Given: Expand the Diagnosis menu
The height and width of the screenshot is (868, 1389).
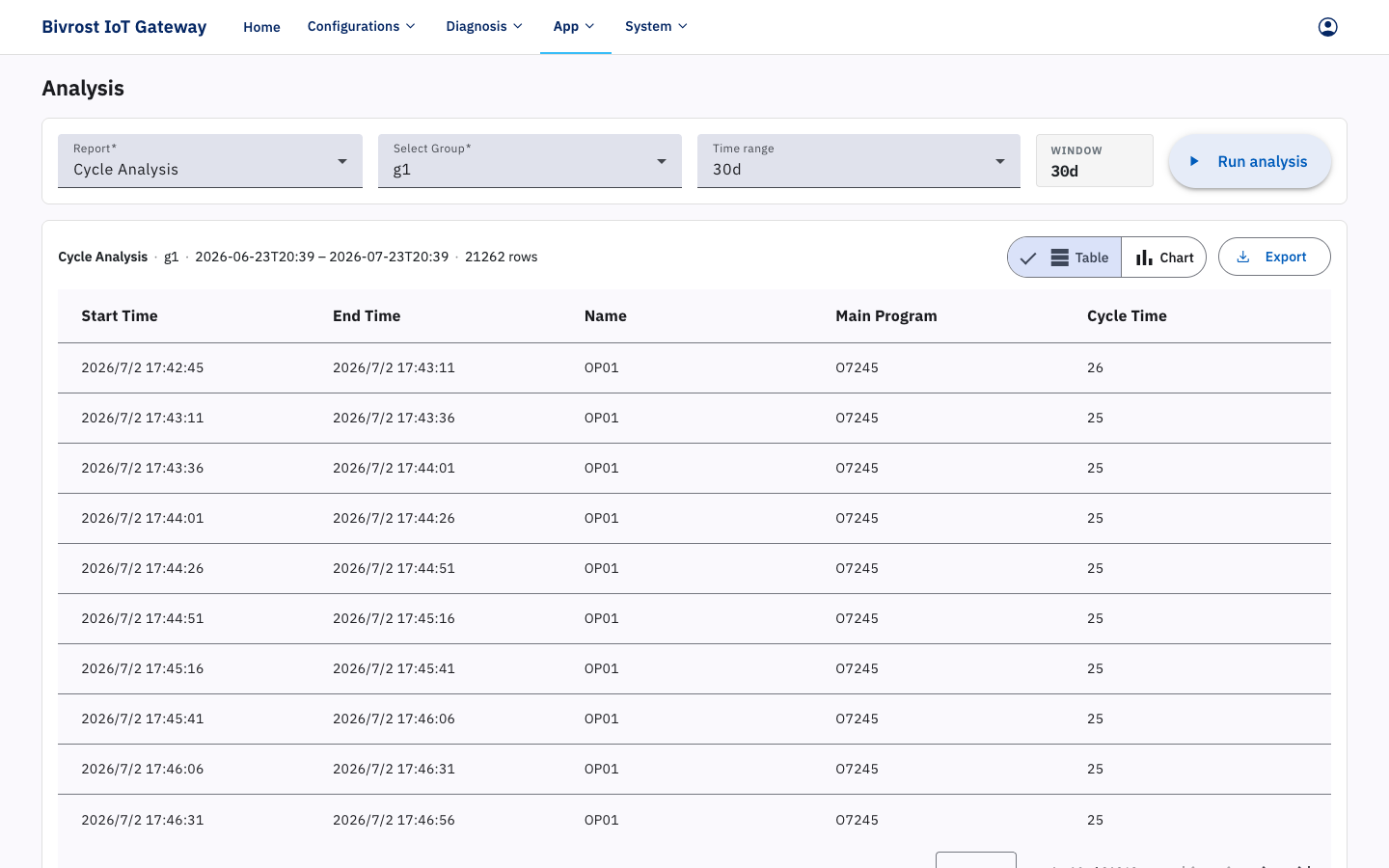Looking at the screenshot, I should [x=484, y=26].
